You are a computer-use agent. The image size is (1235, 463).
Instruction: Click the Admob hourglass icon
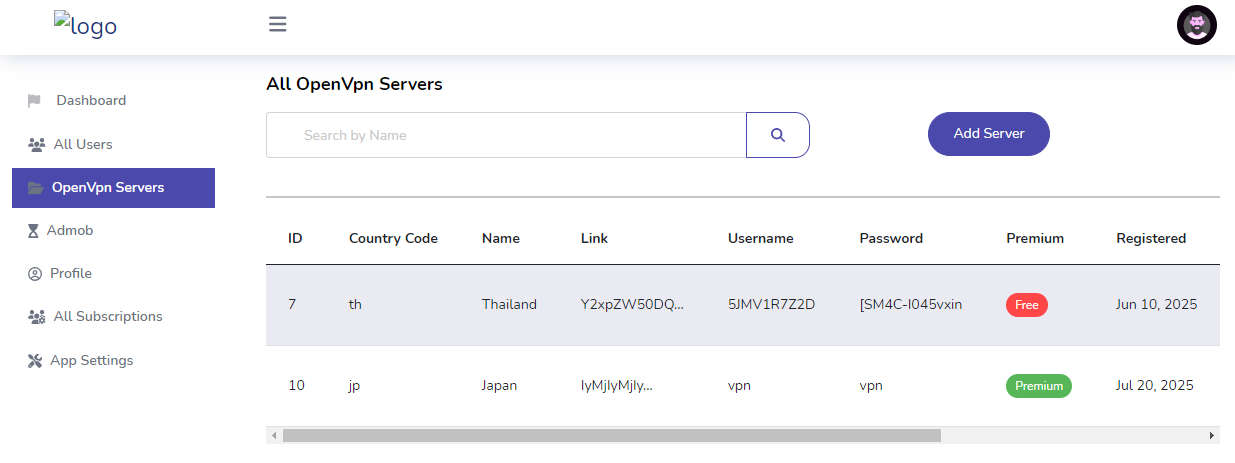coord(34,231)
